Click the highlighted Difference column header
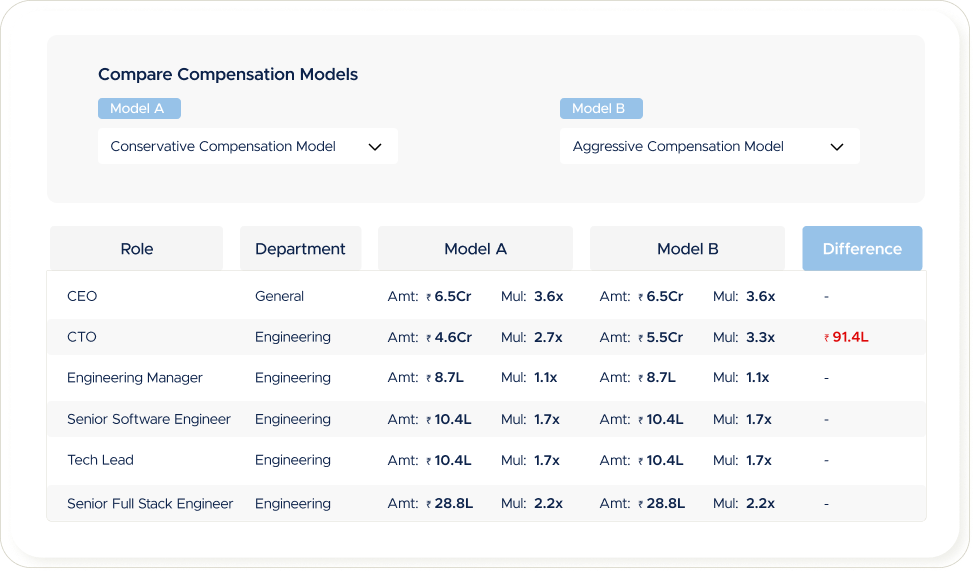The height and width of the screenshot is (574, 976). [x=862, y=249]
